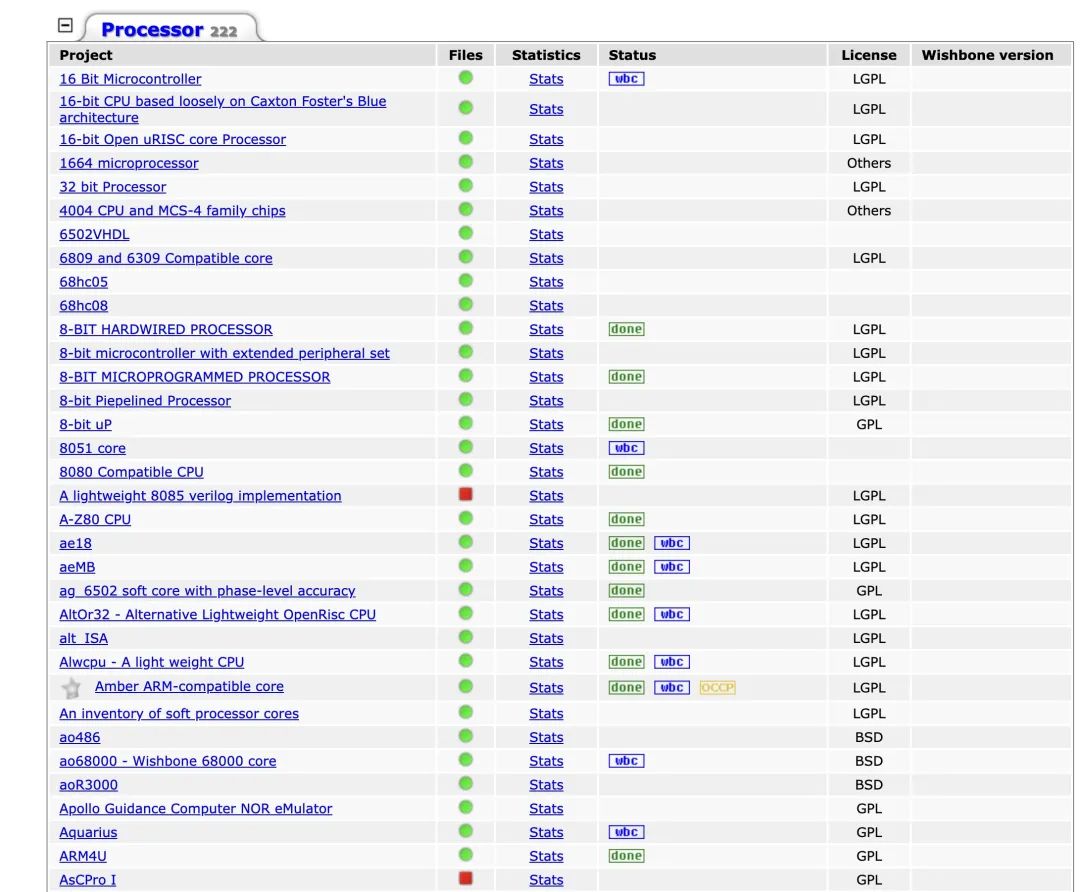This screenshot has width=1080, height=892.
Task: Open the 16-bit CPU Caxton Foster's Blue project
Action: (x=222, y=110)
